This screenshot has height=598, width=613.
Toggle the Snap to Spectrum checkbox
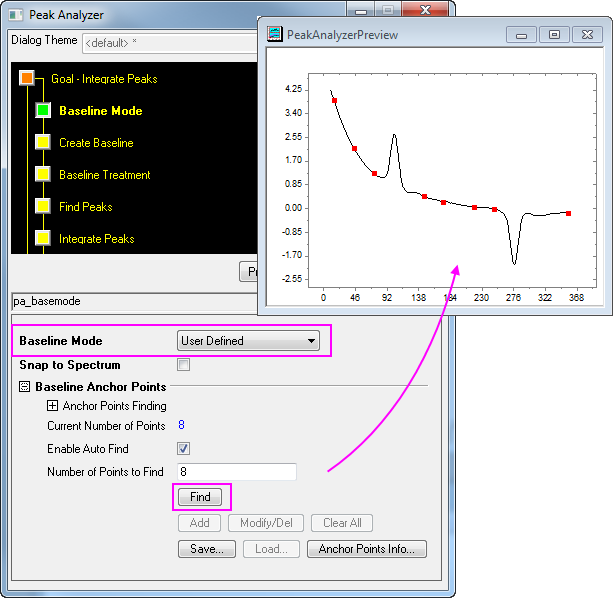pyautogui.click(x=183, y=365)
